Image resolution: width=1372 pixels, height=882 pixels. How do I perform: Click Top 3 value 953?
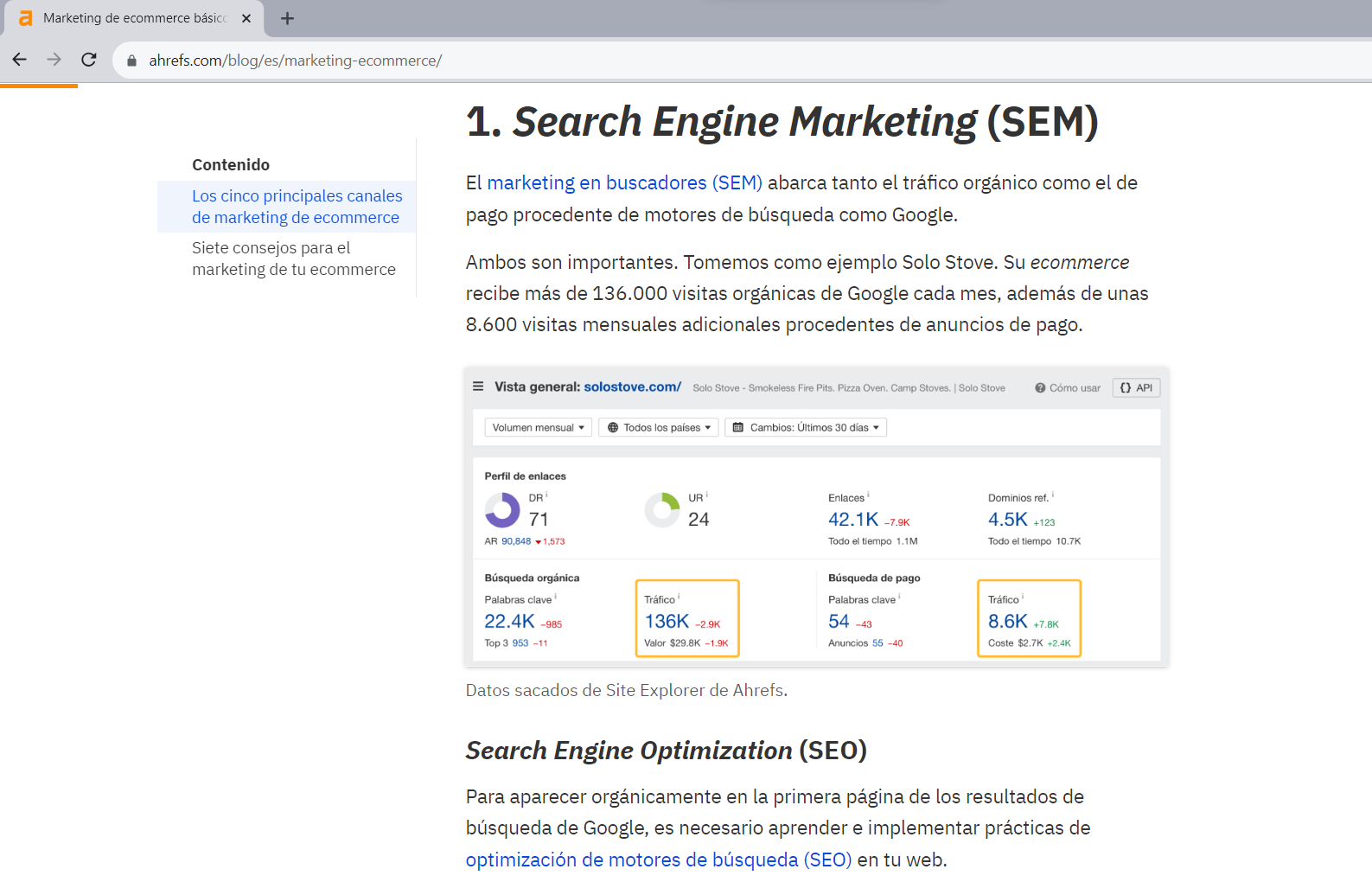click(x=520, y=643)
